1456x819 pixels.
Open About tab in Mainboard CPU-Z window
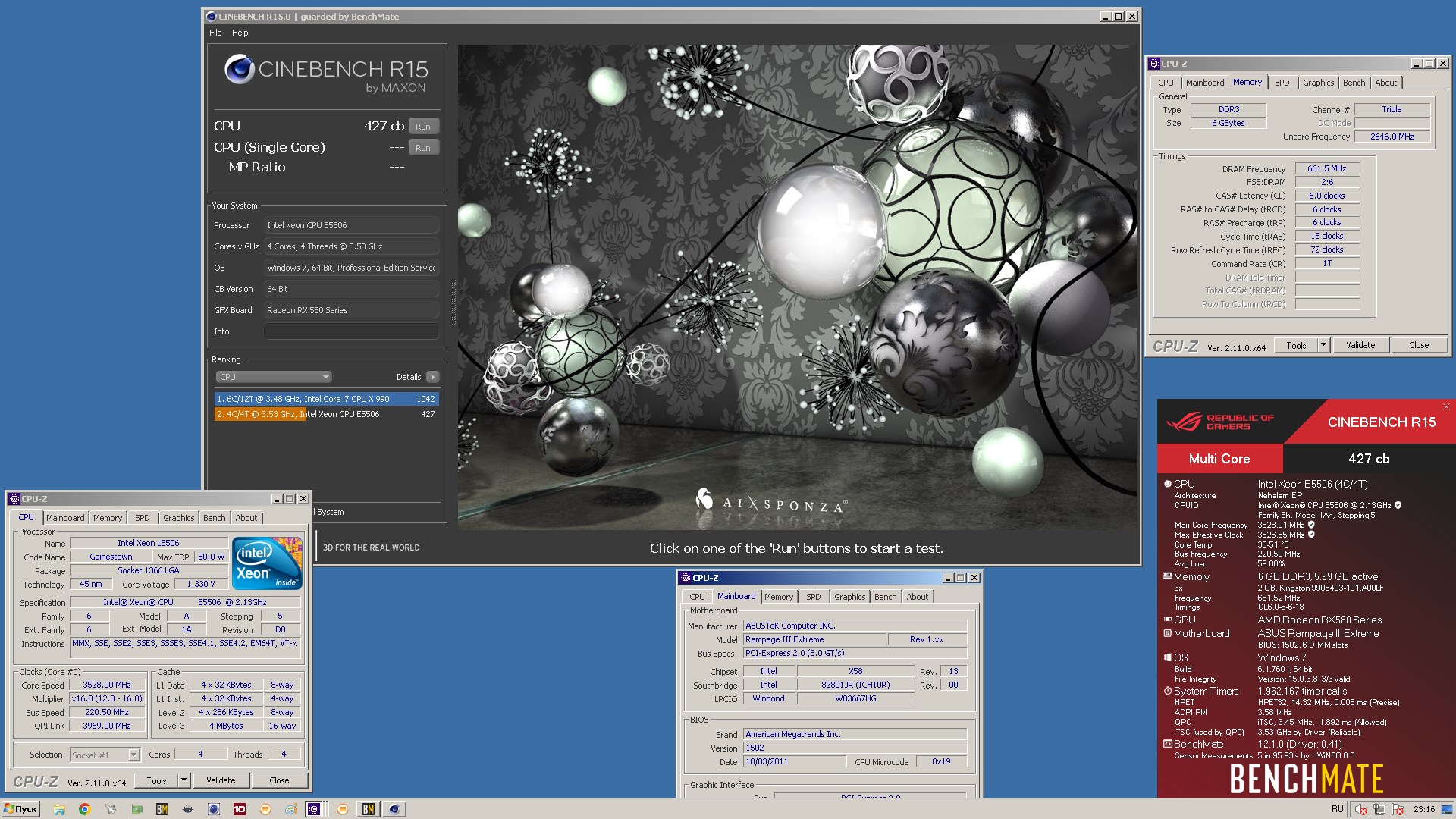[x=917, y=597]
